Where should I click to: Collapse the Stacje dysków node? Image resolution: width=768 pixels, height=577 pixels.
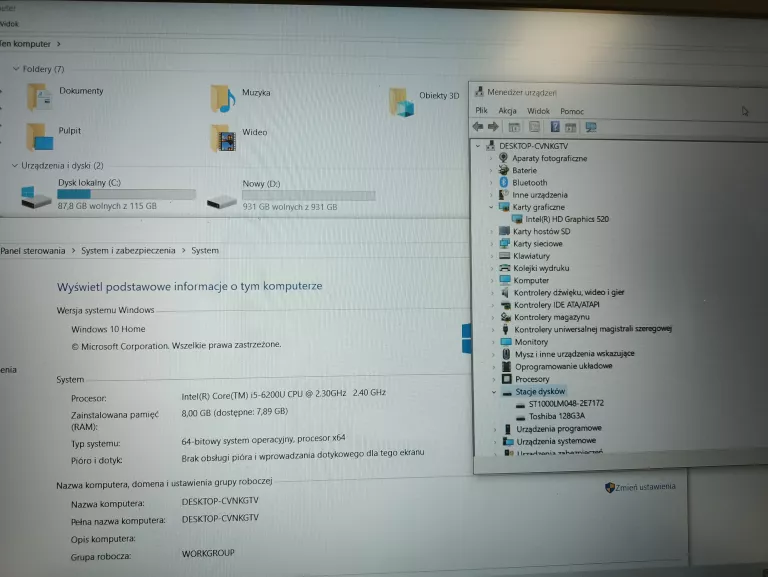494,391
